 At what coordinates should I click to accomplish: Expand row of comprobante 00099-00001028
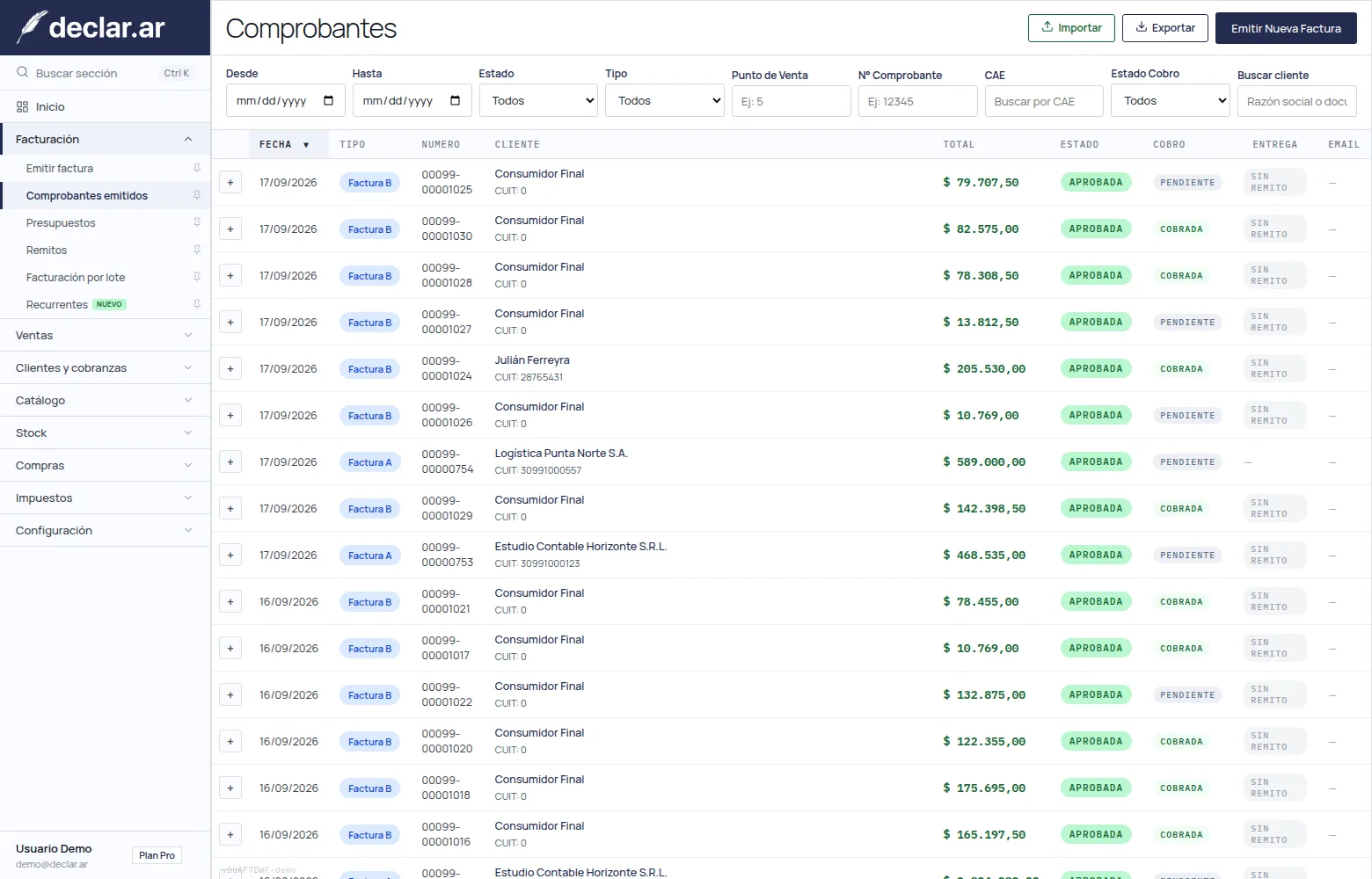(230, 276)
